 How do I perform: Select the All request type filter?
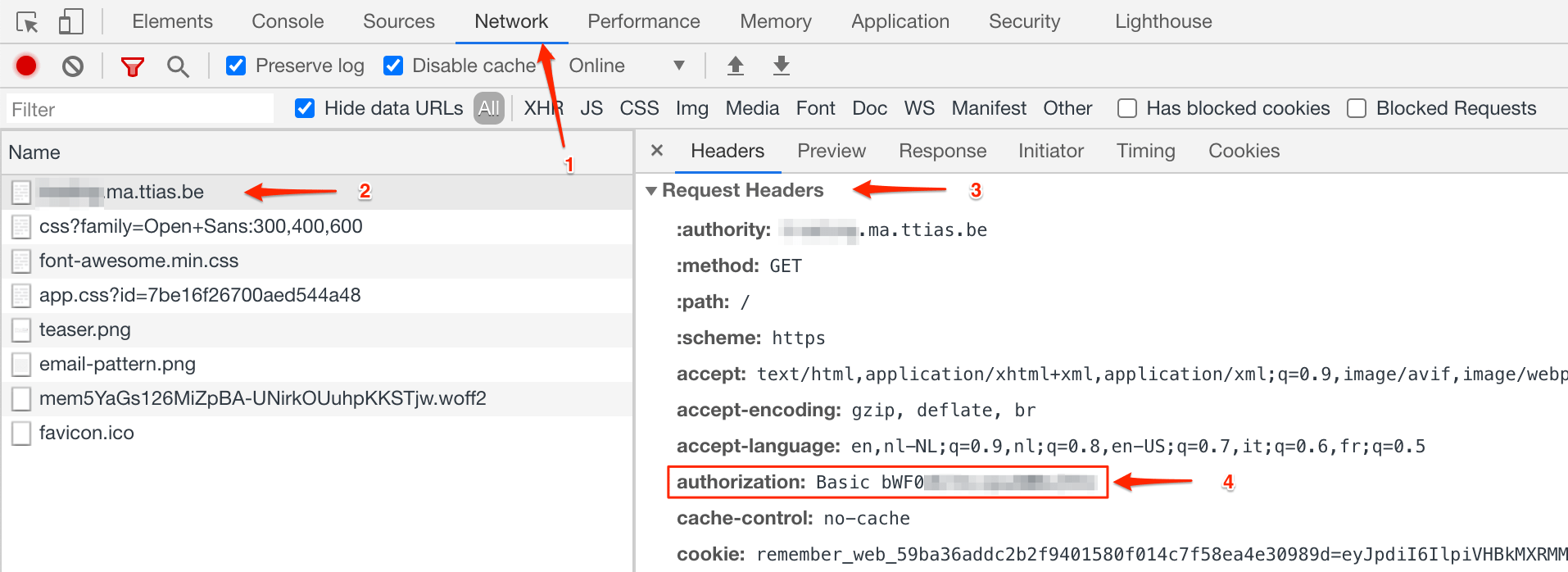click(489, 108)
